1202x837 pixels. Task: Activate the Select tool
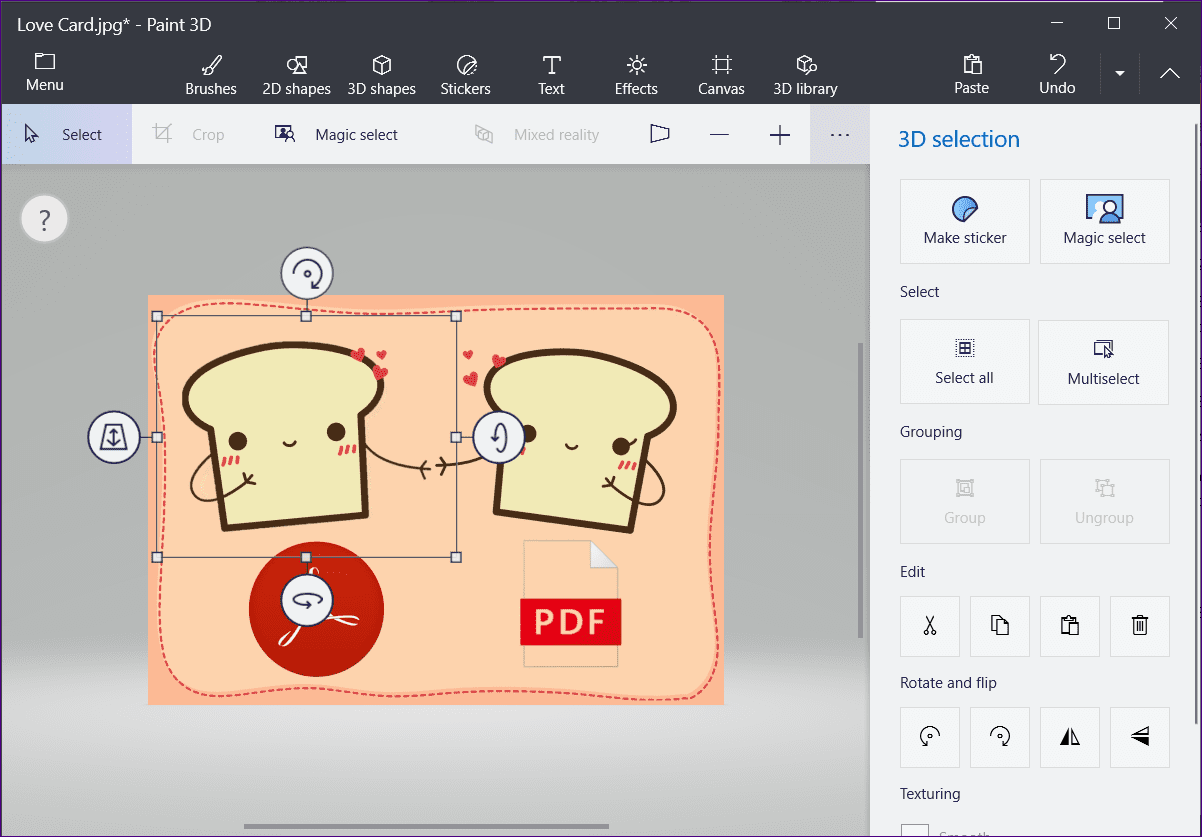pyautogui.click(x=66, y=134)
